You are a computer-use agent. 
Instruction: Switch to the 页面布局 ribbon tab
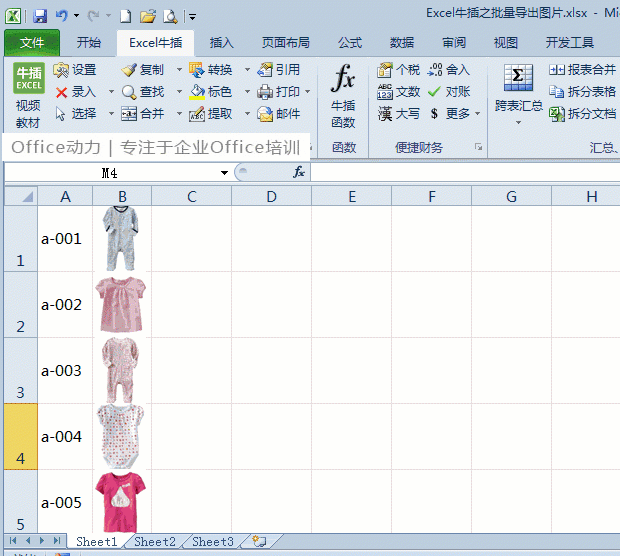coord(285,43)
